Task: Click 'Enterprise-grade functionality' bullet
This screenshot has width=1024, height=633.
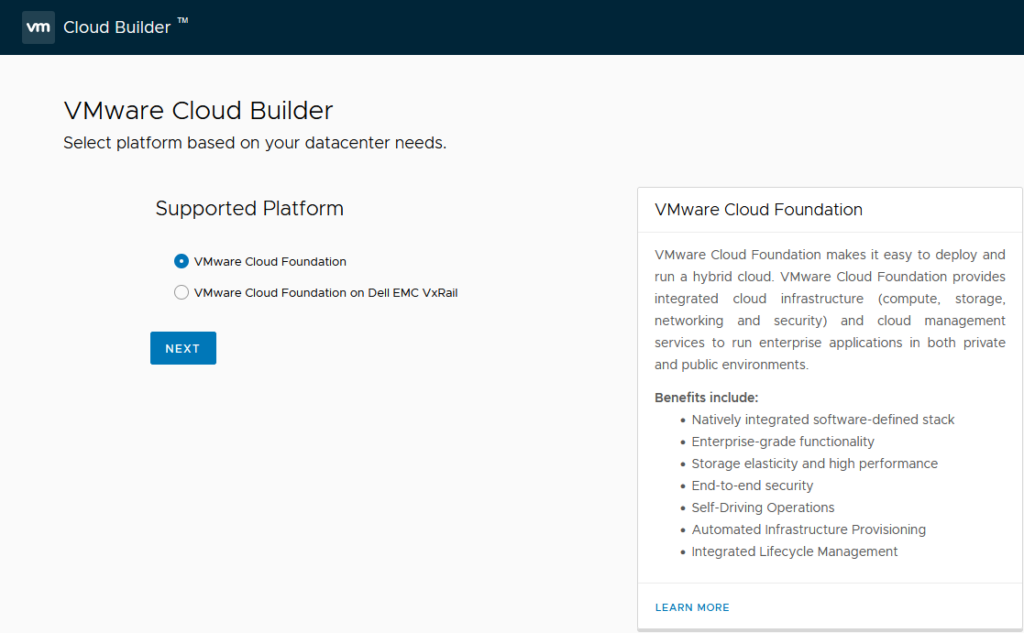Action: coord(783,442)
